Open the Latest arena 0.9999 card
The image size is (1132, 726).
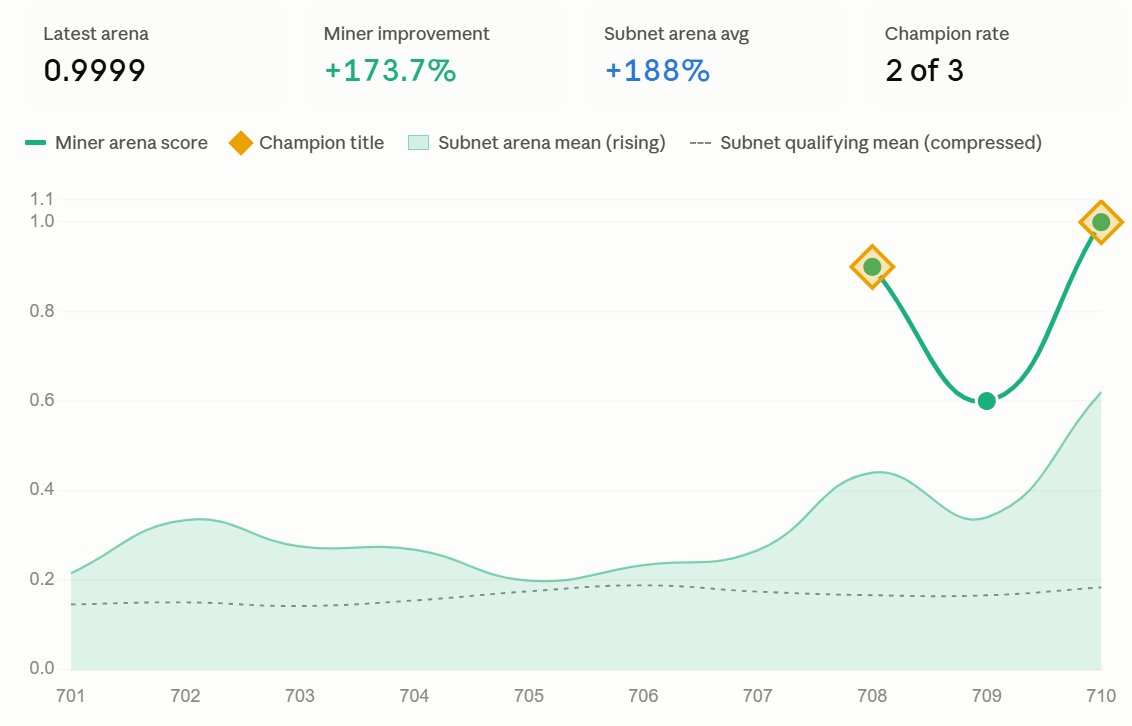(x=156, y=57)
